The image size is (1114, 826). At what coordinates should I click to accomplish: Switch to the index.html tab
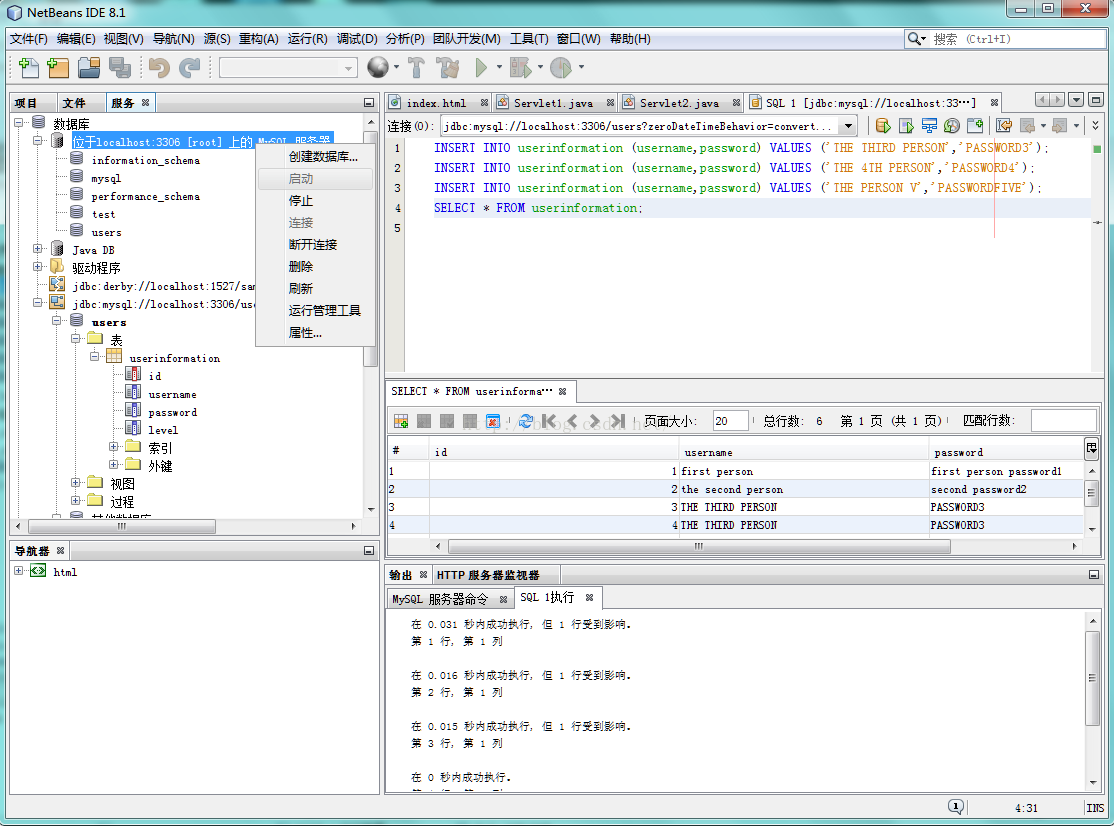(x=436, y=103)
